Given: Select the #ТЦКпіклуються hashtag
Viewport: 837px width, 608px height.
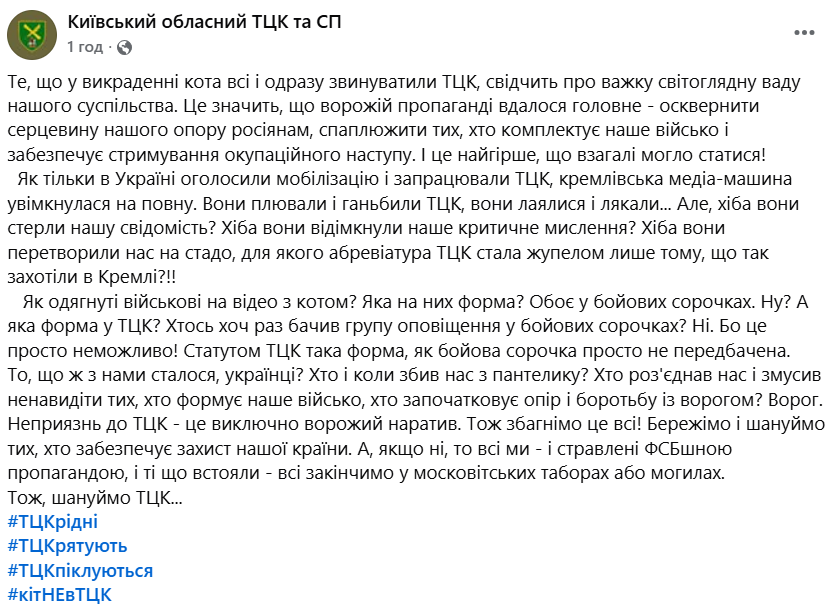Looking at the screenshot, I should pos(80,571).
